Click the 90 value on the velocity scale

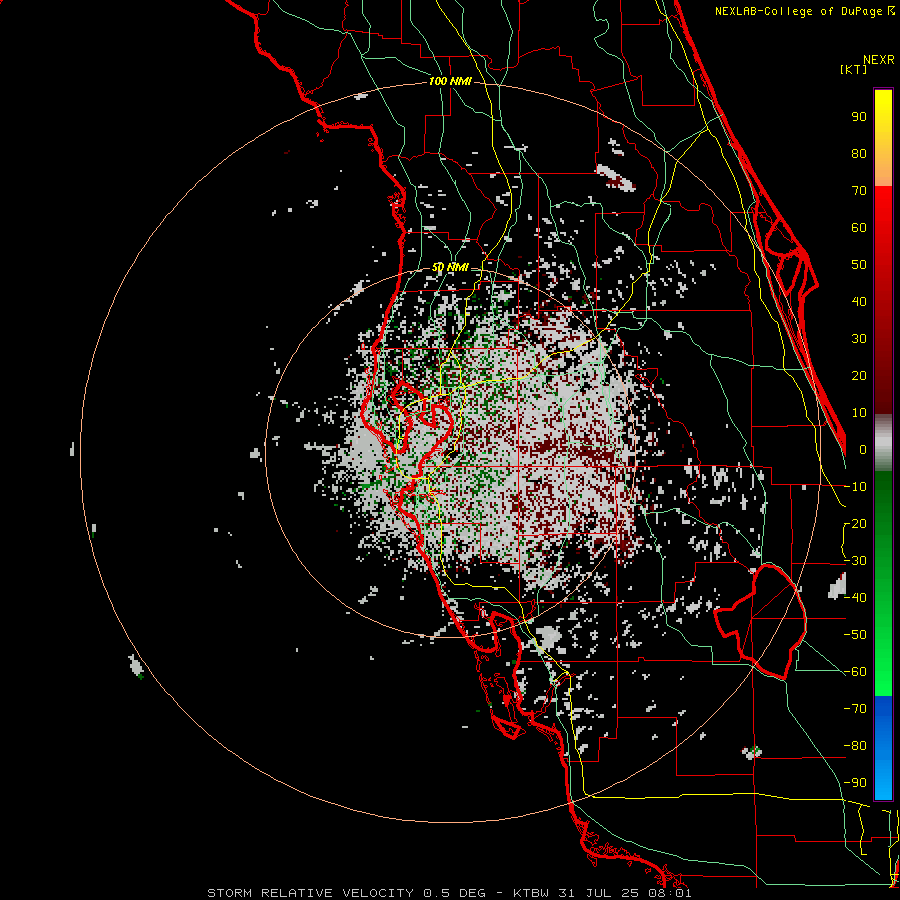[x=859, y=117]
